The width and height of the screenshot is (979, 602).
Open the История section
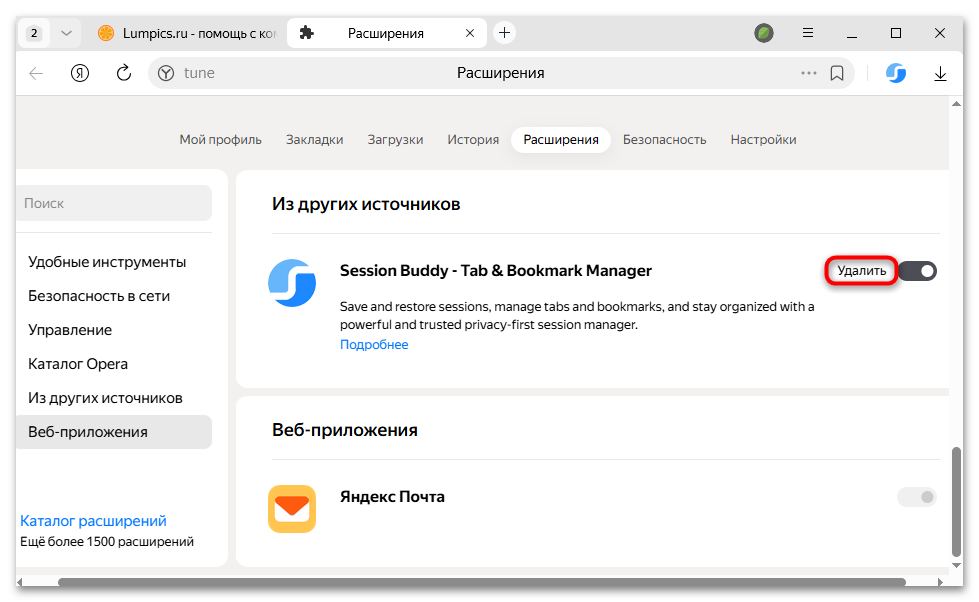click(473, 140)
